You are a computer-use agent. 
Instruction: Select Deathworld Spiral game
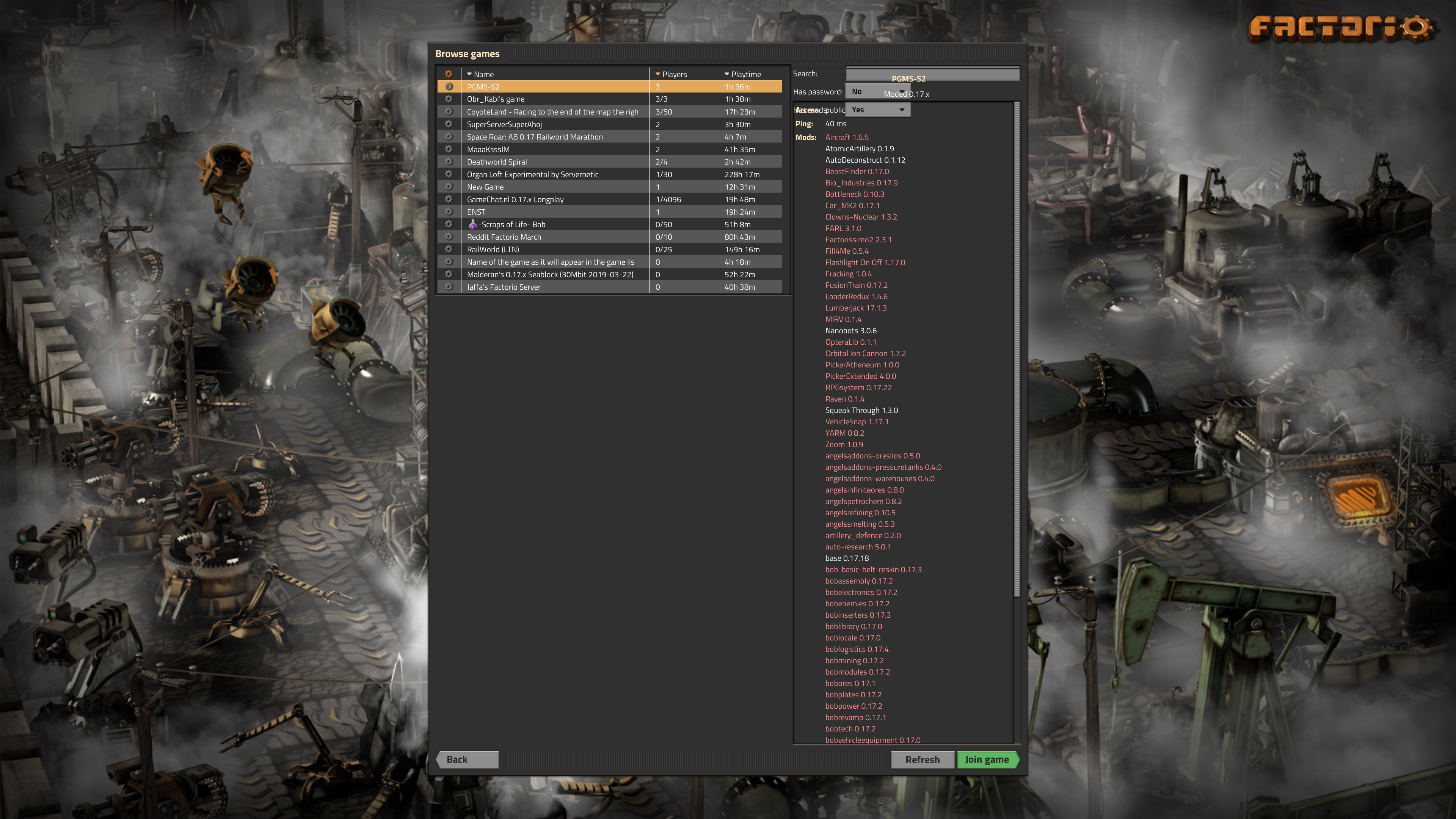[610, 162]
